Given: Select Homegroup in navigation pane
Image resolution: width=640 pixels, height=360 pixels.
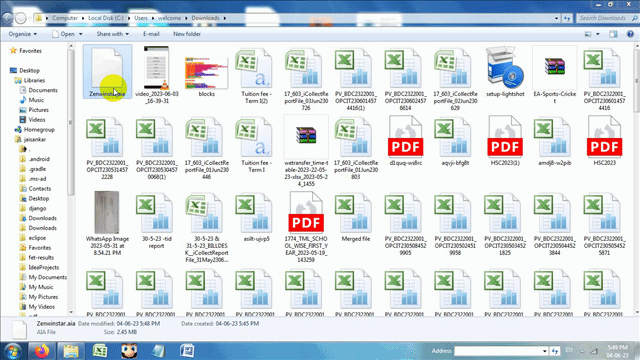Looking at the screenshot, I should [x=39, y=129].
